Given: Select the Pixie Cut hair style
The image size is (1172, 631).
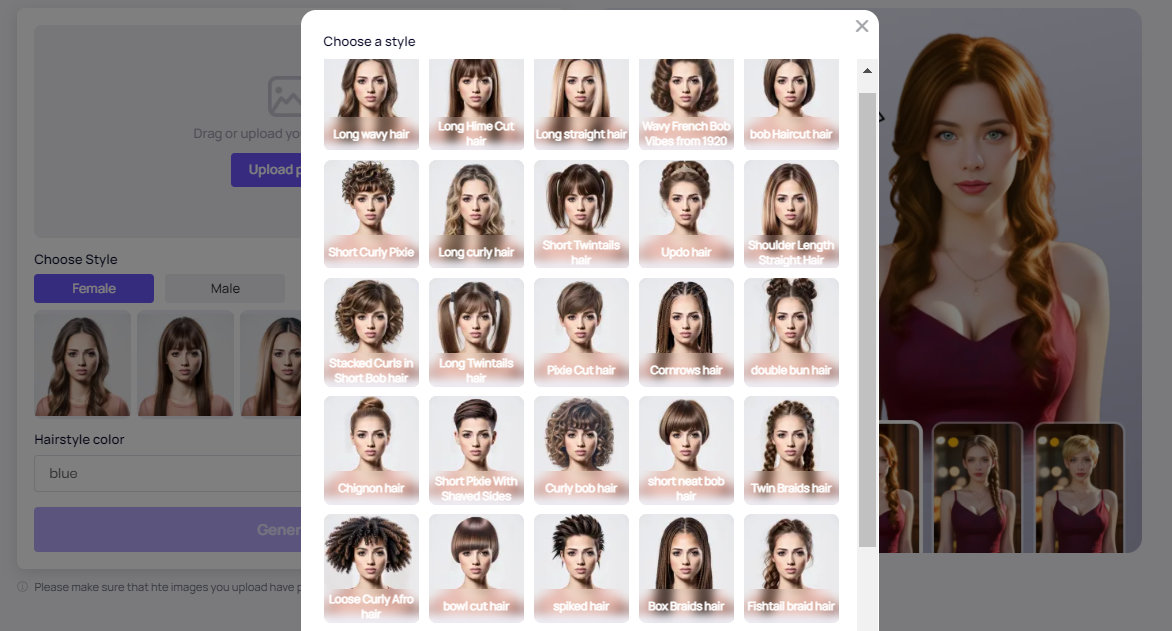Looking at the screenshot, I should 581,331.
